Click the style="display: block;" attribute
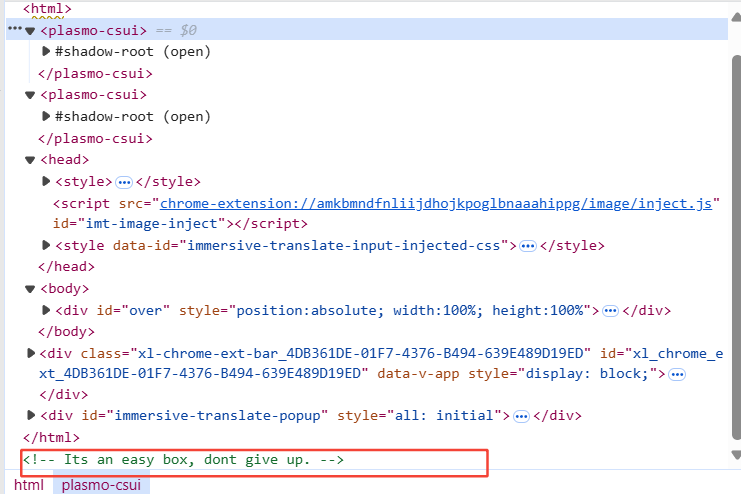Viewport: 741px width, 494px height. tap(562, 373)
